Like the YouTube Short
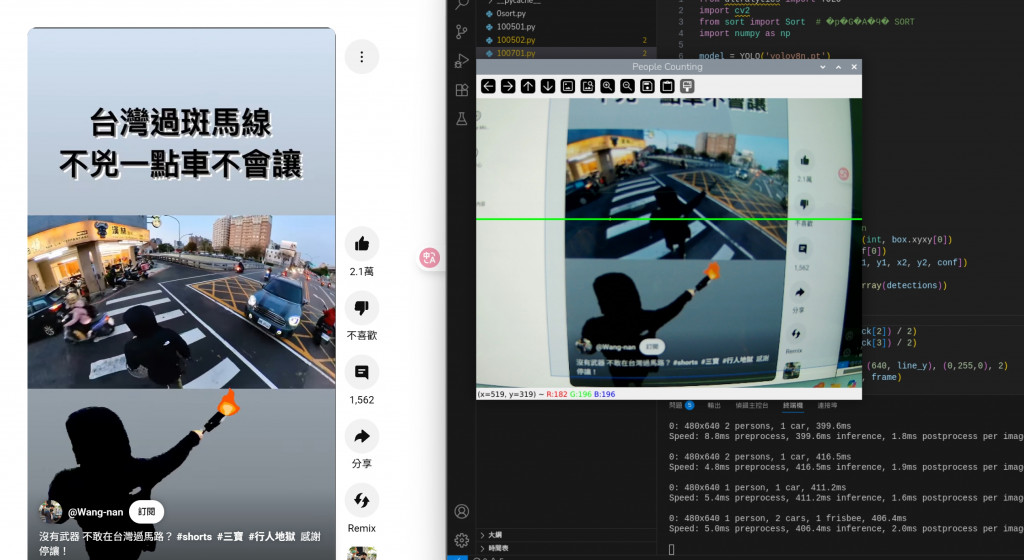The height and width of the screenshot is (560, 1024). click(362, 244)
